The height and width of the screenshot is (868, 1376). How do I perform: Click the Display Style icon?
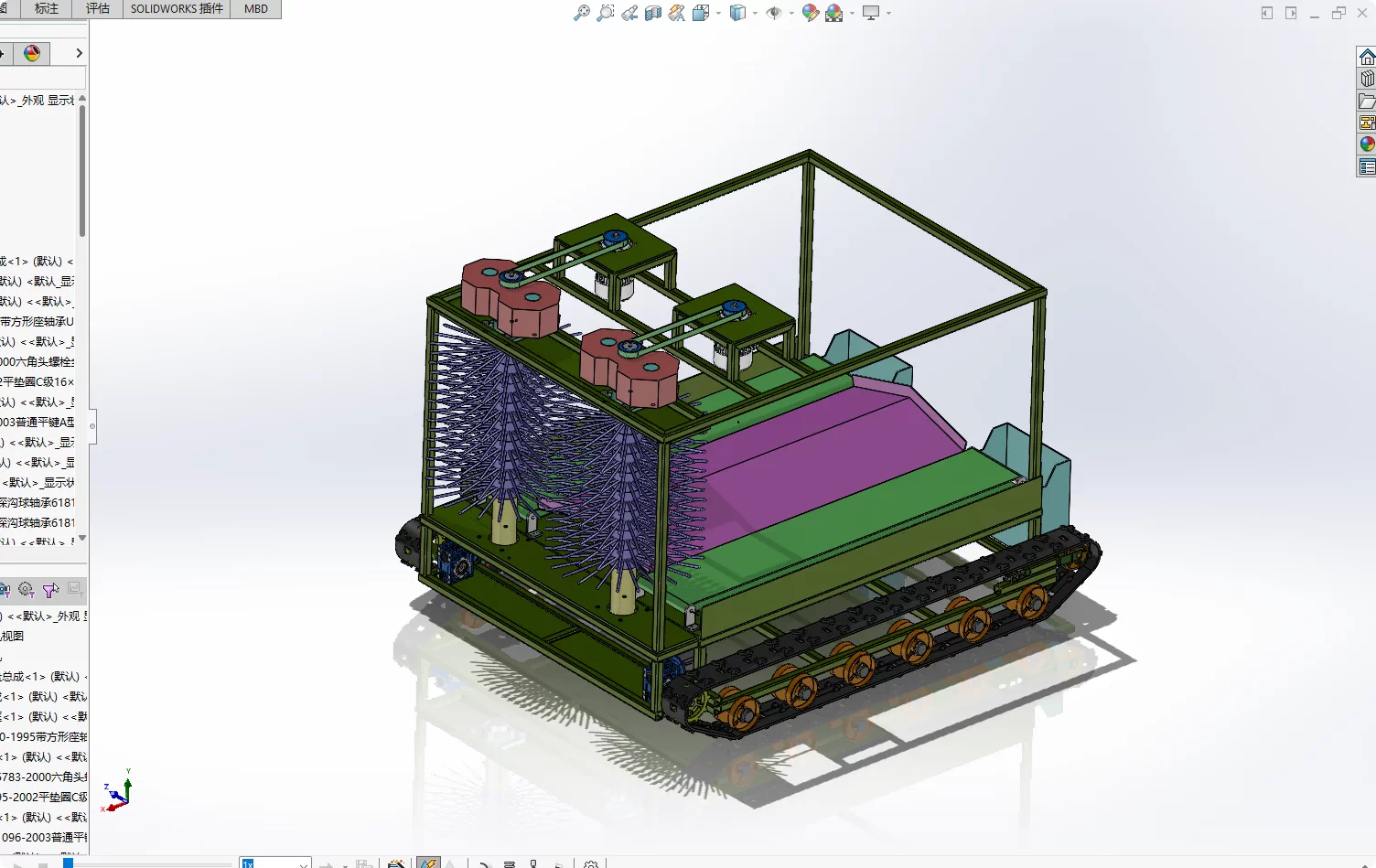click(x=737, y=13)
